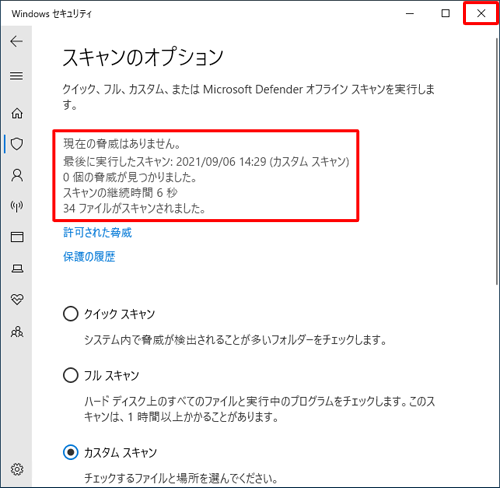This screenshot has width=500, height=488.
Task: Open Virus & threat protection shield icon
Action: point(17,144)
